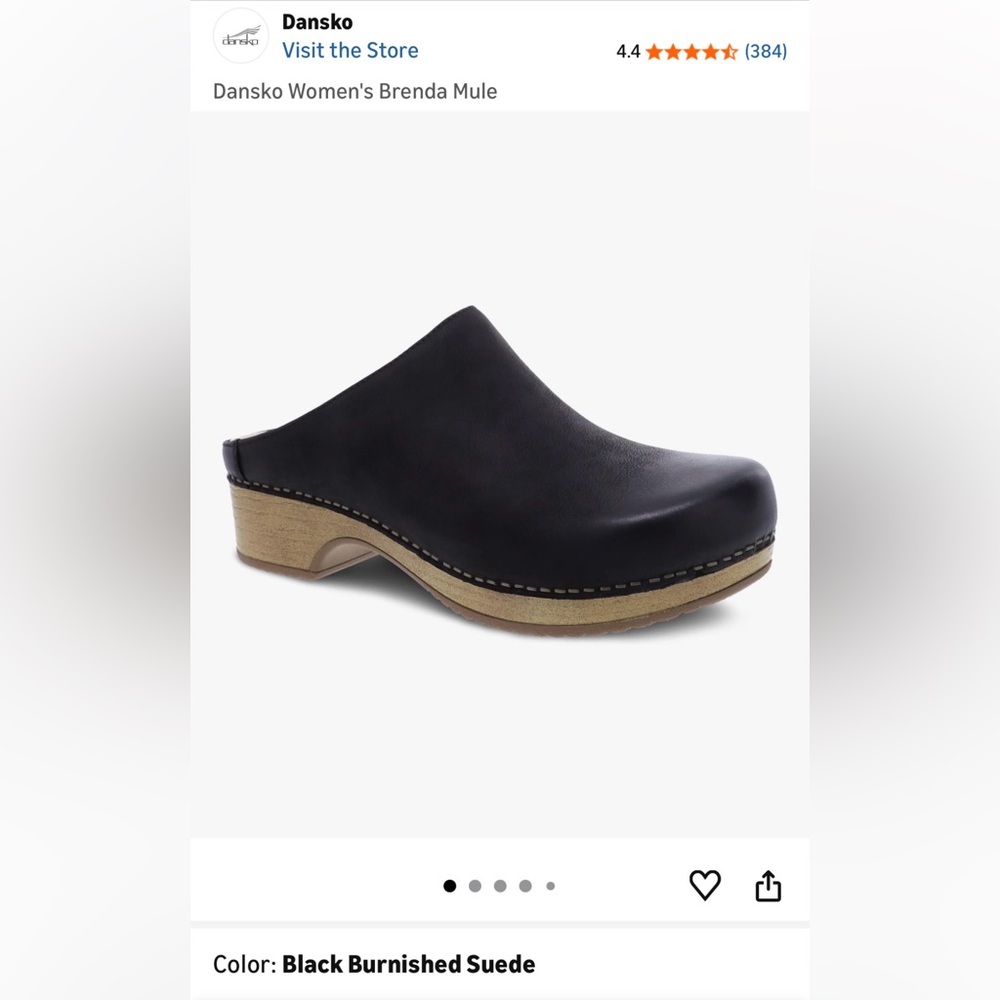Click the product title Dansko Women's Brenda Mule
Screen dimensions: 1000x1000
point(356,91)
